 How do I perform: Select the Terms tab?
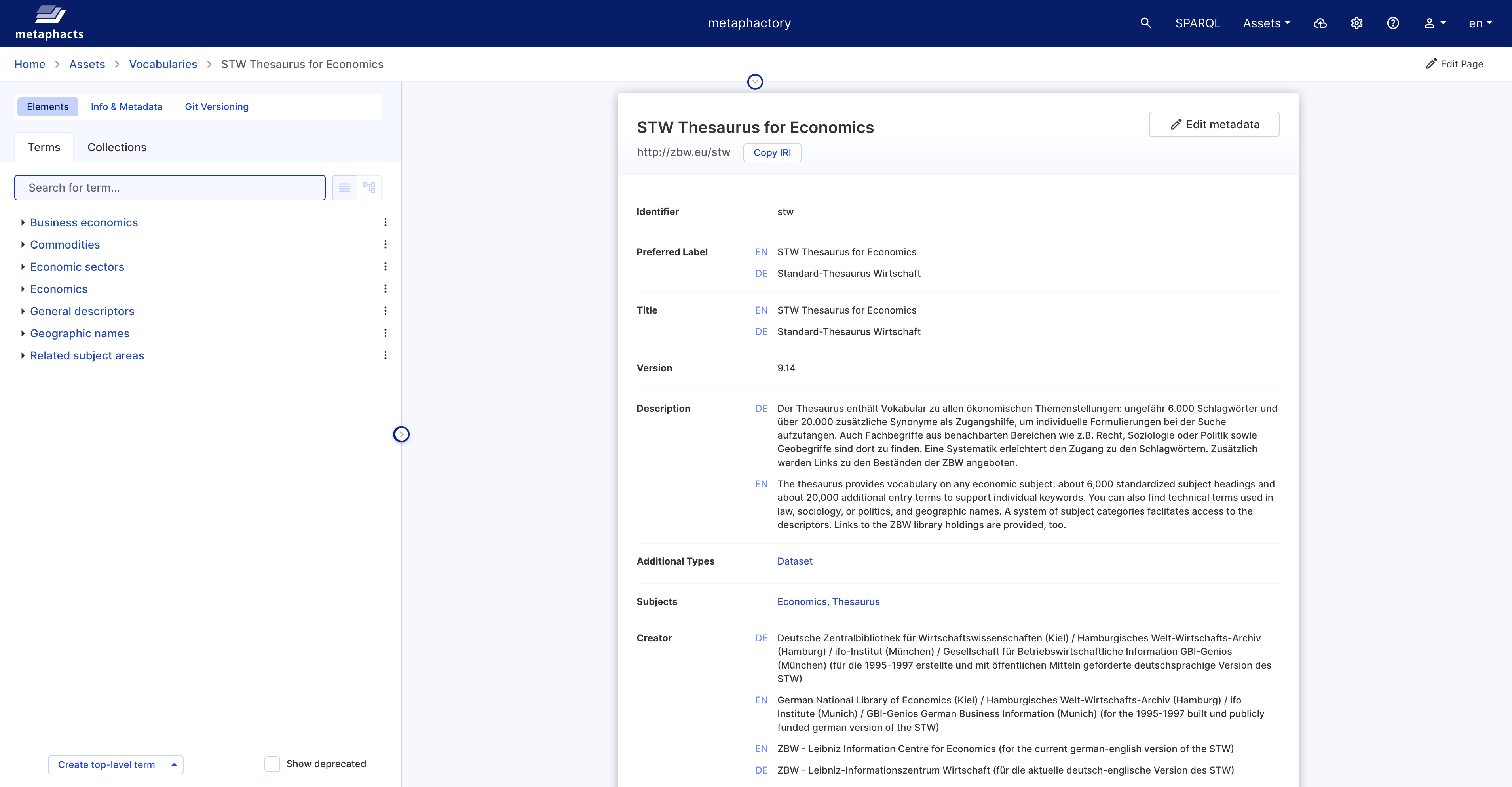[44, 147]
